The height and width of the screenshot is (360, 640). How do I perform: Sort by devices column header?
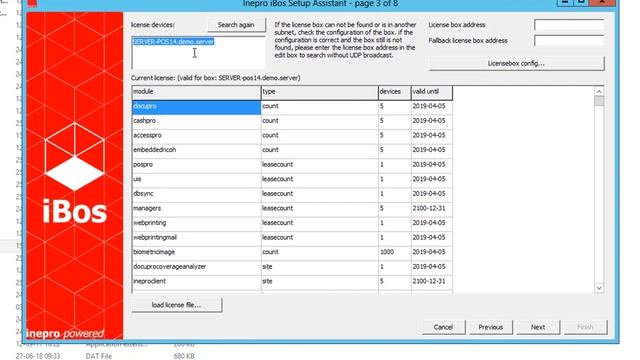pos(395,93)
